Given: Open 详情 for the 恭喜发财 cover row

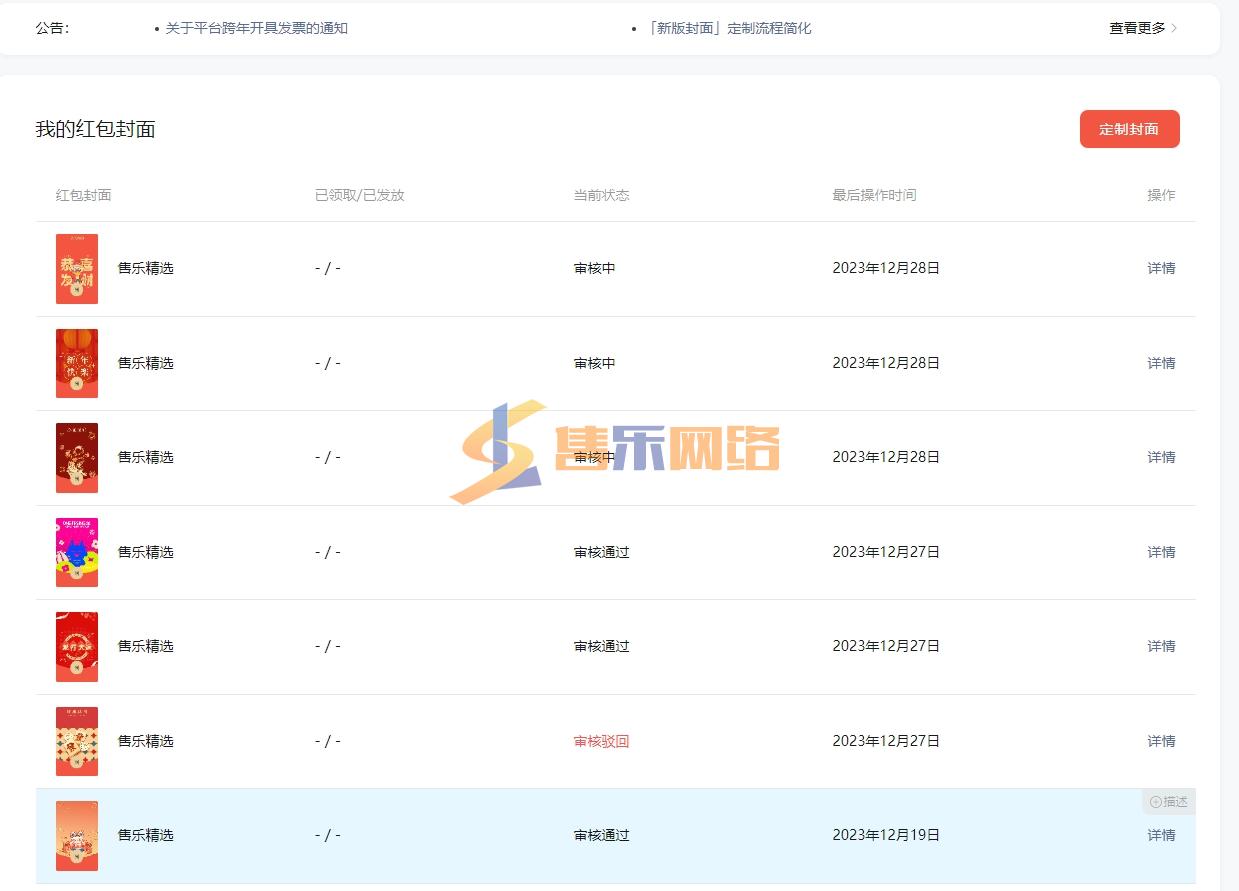Looking at the screenshot, I should 1161,268.
